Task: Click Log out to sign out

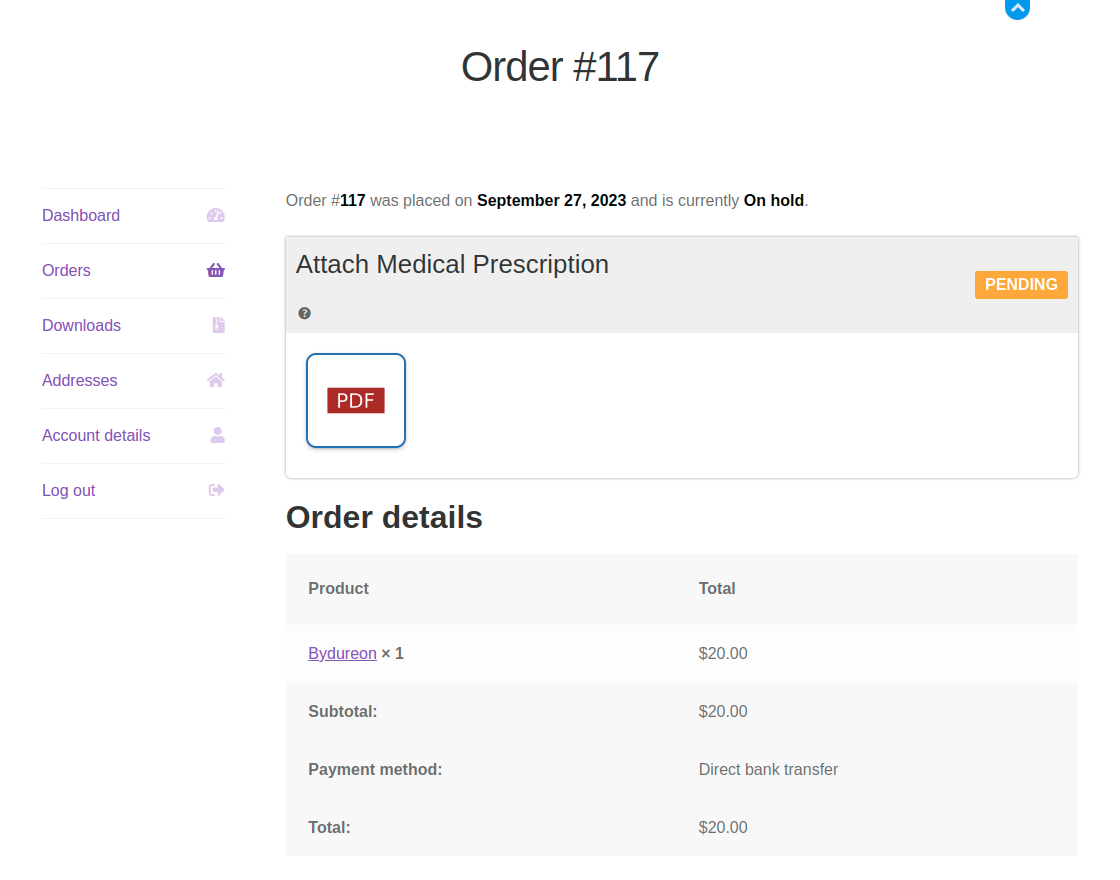Action: [68, 490]
